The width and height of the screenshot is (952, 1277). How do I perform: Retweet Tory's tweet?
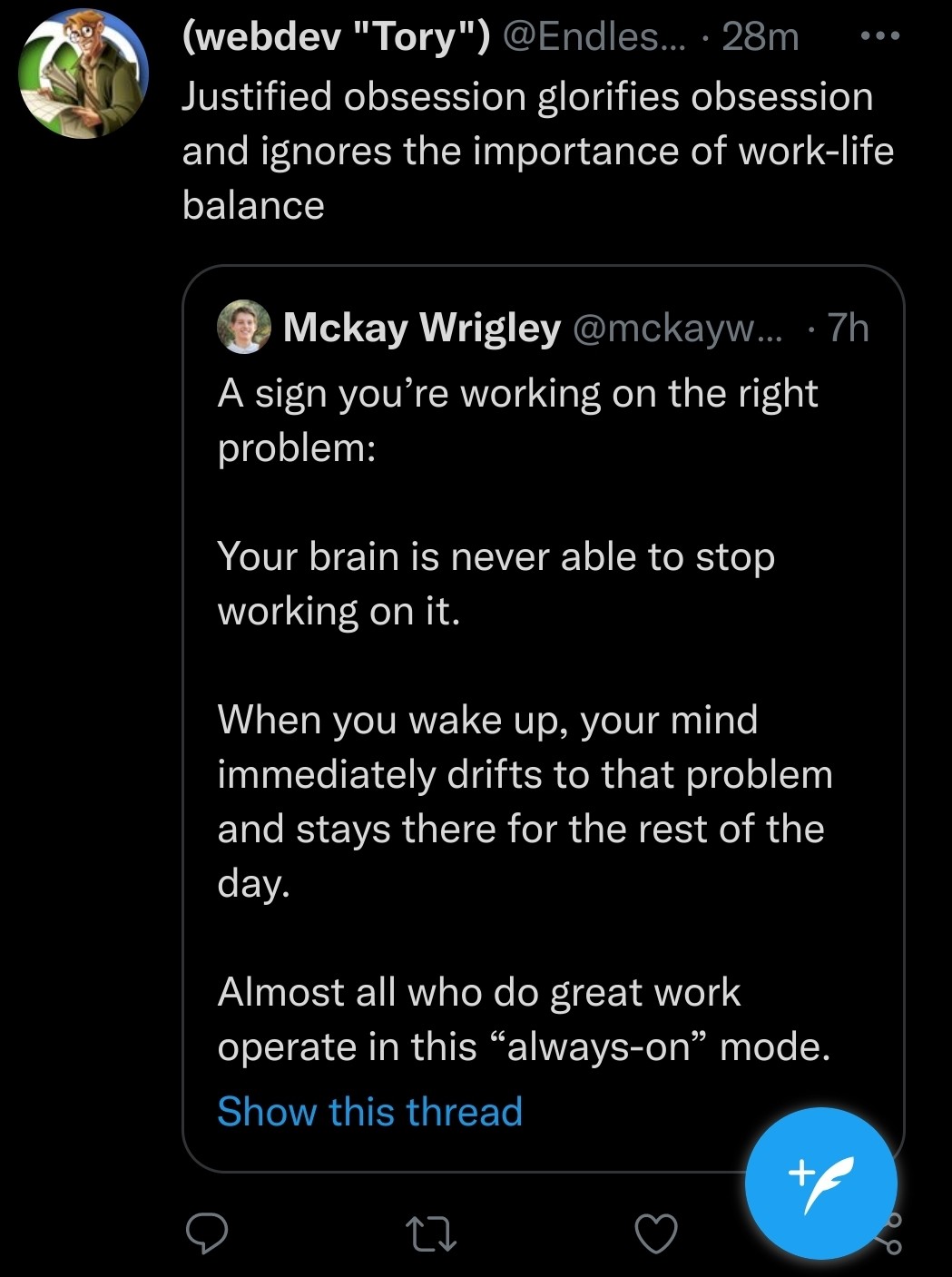(x=430, y=1234)
